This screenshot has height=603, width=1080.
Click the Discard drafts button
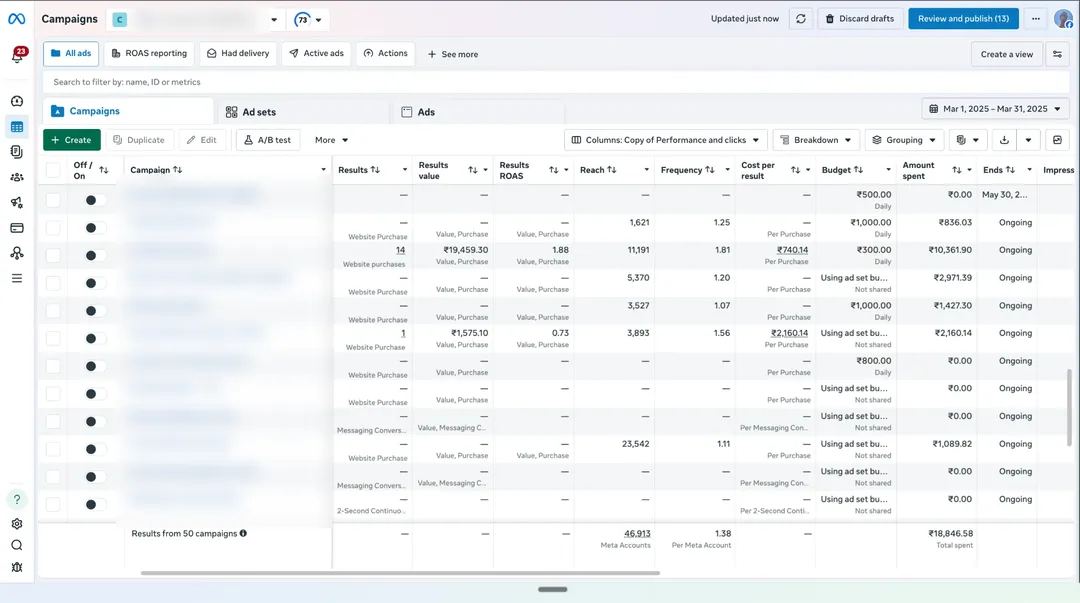coord(860,19)
